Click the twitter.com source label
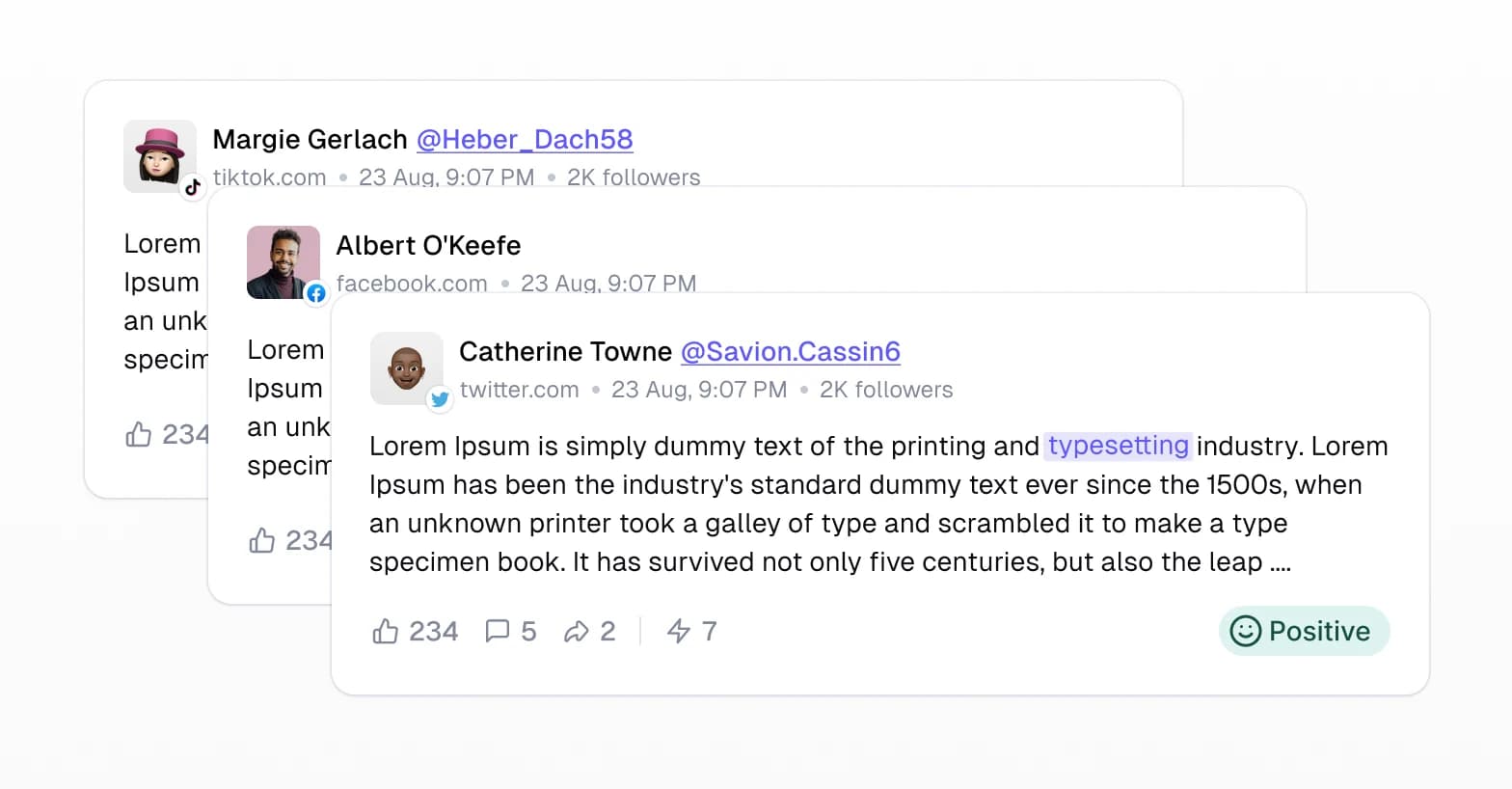 [x=519, y=390]
